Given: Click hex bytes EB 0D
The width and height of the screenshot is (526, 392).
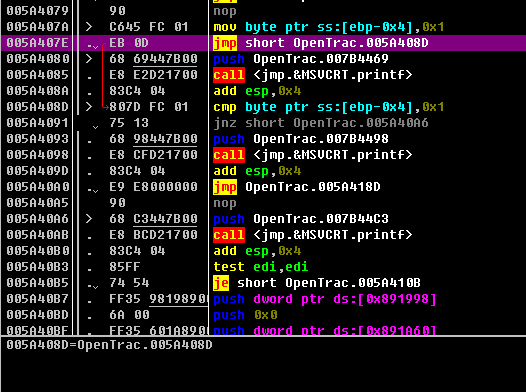Looking at the screenshot, I should tap(129, 43).
